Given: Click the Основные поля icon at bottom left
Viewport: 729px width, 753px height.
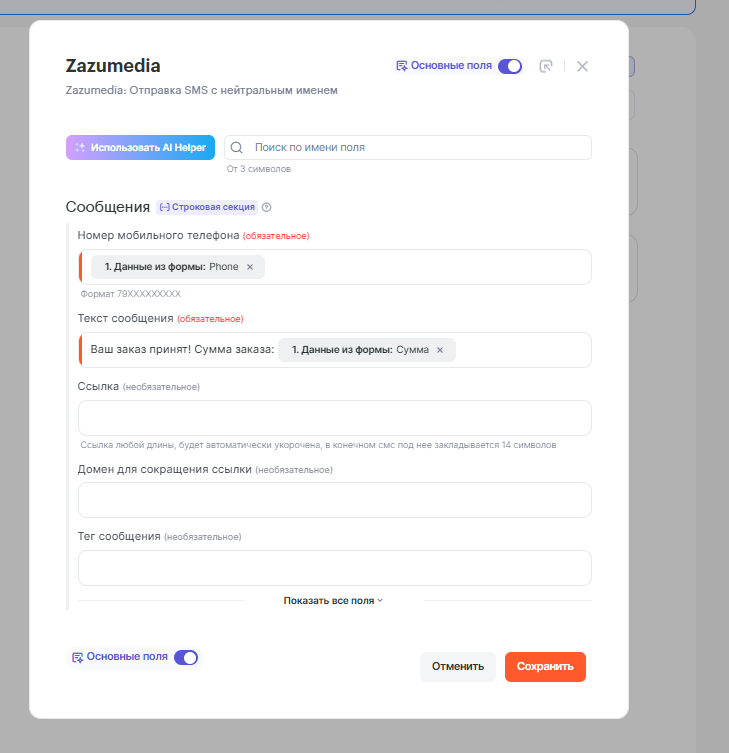Looking at the screenshot, I should (x=77, y=657).
